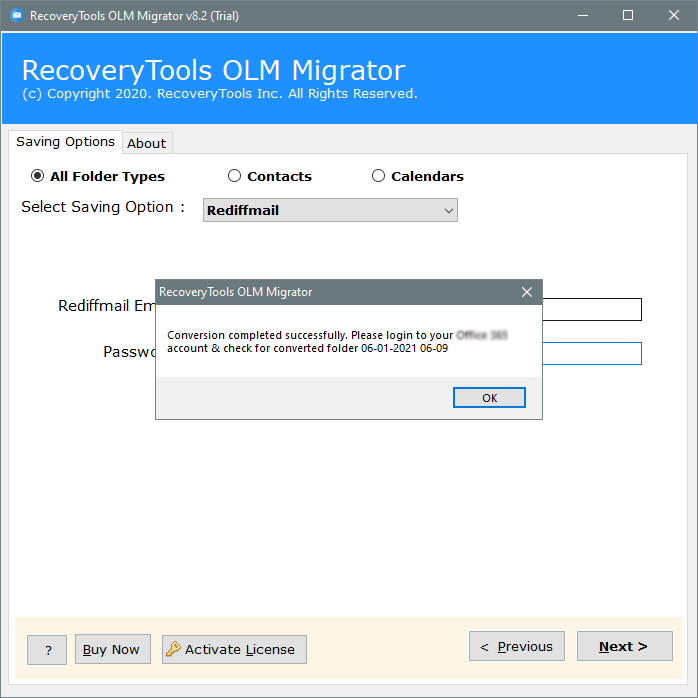Open the Saving Options tab

click(65, 142)
